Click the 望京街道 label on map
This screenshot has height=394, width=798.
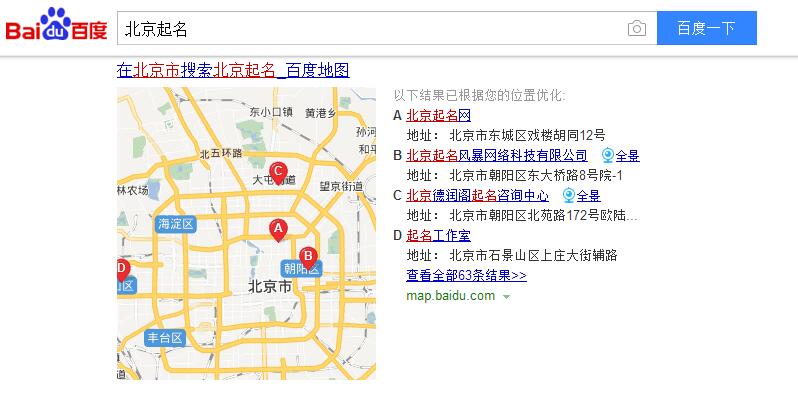pos(341,186)
